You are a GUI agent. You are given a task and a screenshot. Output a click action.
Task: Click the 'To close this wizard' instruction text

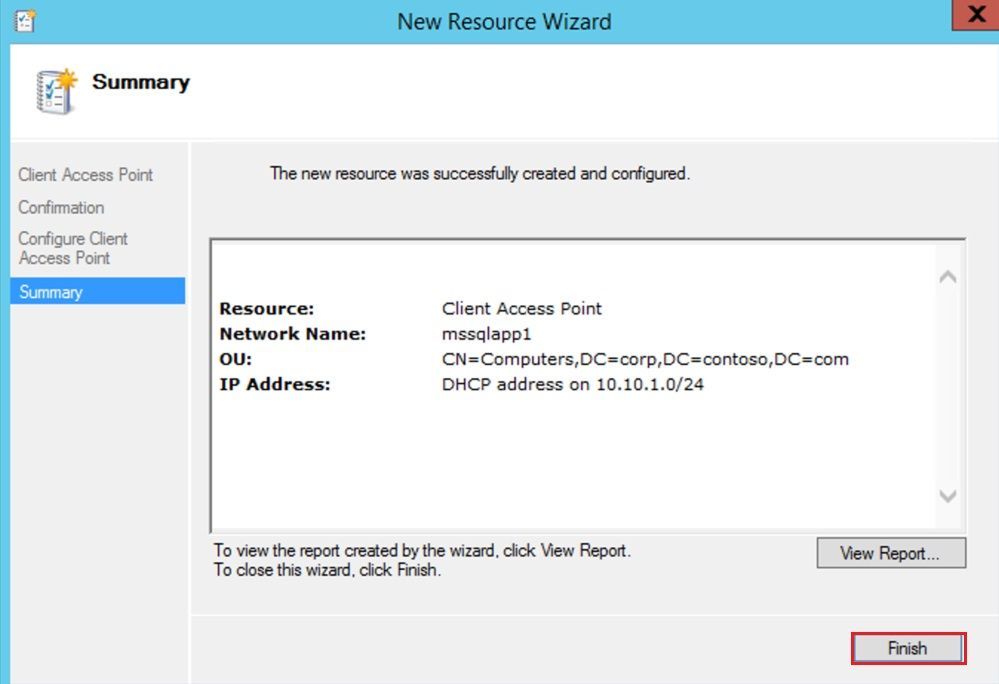coord(327,569)
